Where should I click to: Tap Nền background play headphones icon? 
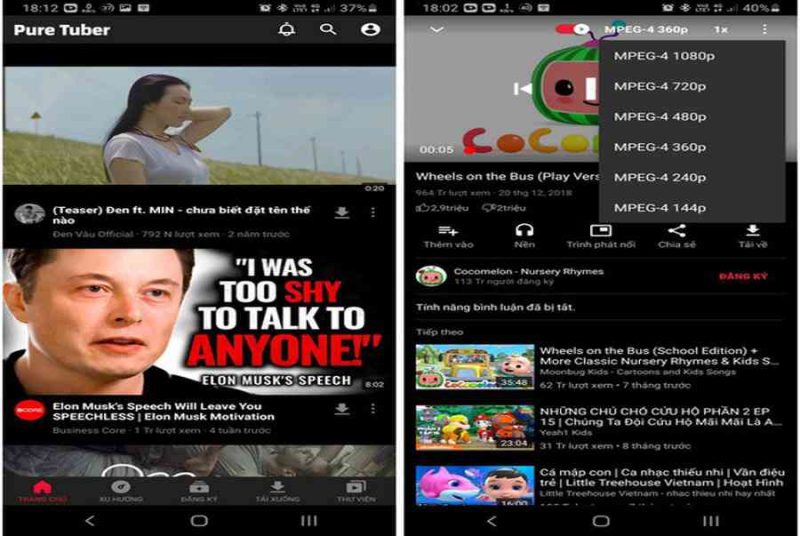click(x=524, y=231)
